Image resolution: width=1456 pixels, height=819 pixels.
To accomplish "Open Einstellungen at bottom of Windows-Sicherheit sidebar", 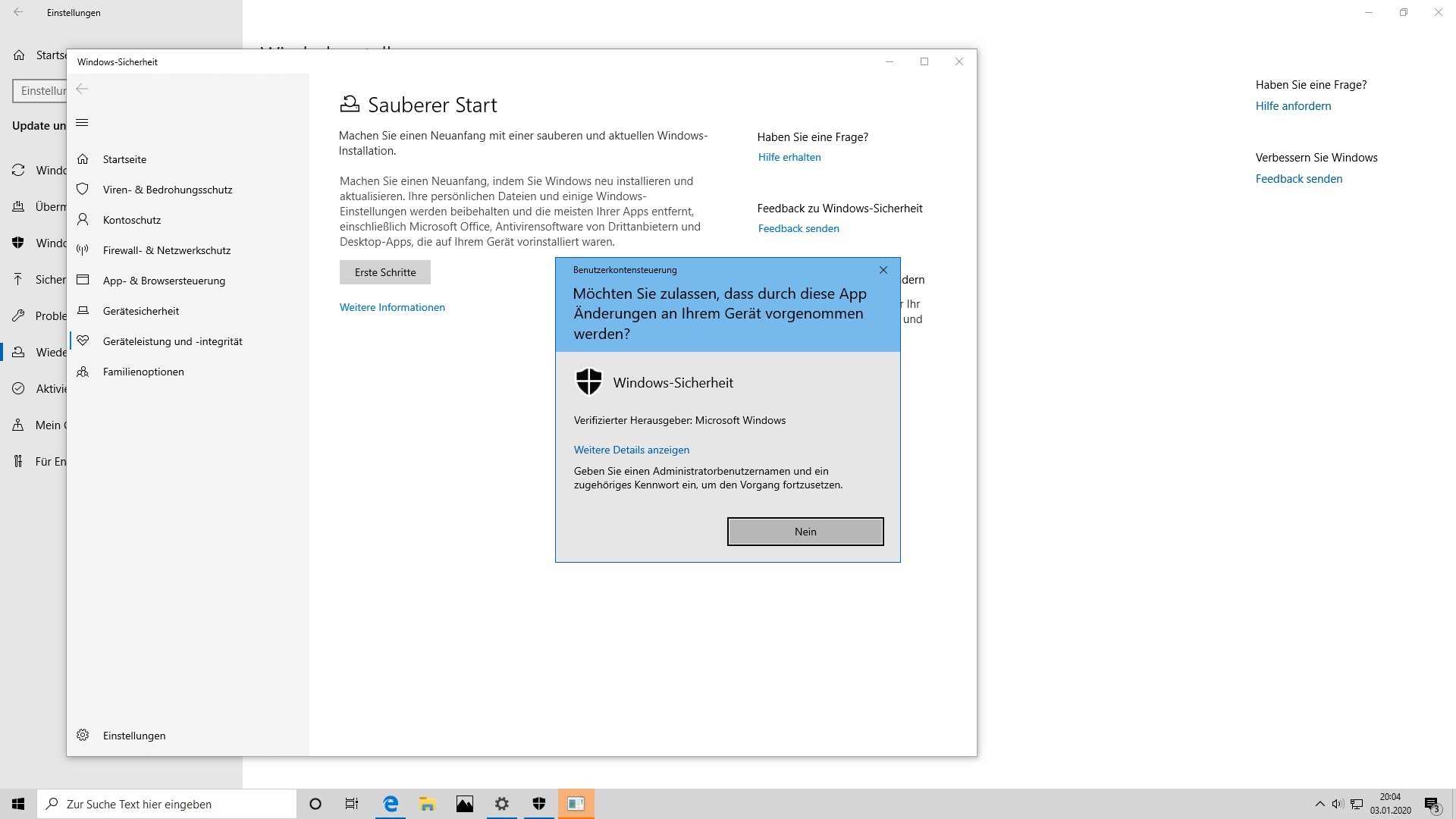I will pyautogui.click(x=188, y=736).
